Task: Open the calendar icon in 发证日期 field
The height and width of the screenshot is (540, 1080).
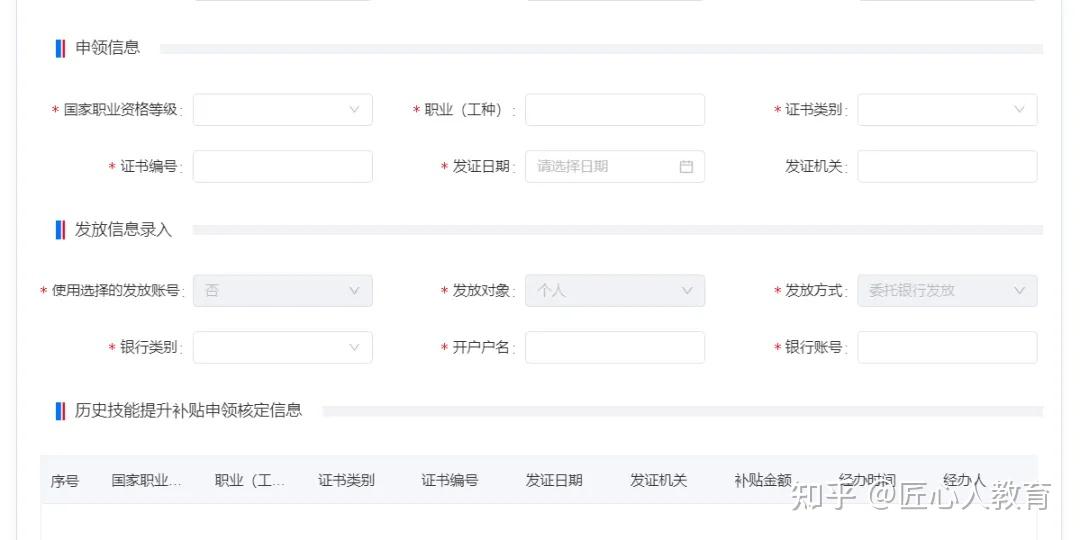Action: coord(686,167)
